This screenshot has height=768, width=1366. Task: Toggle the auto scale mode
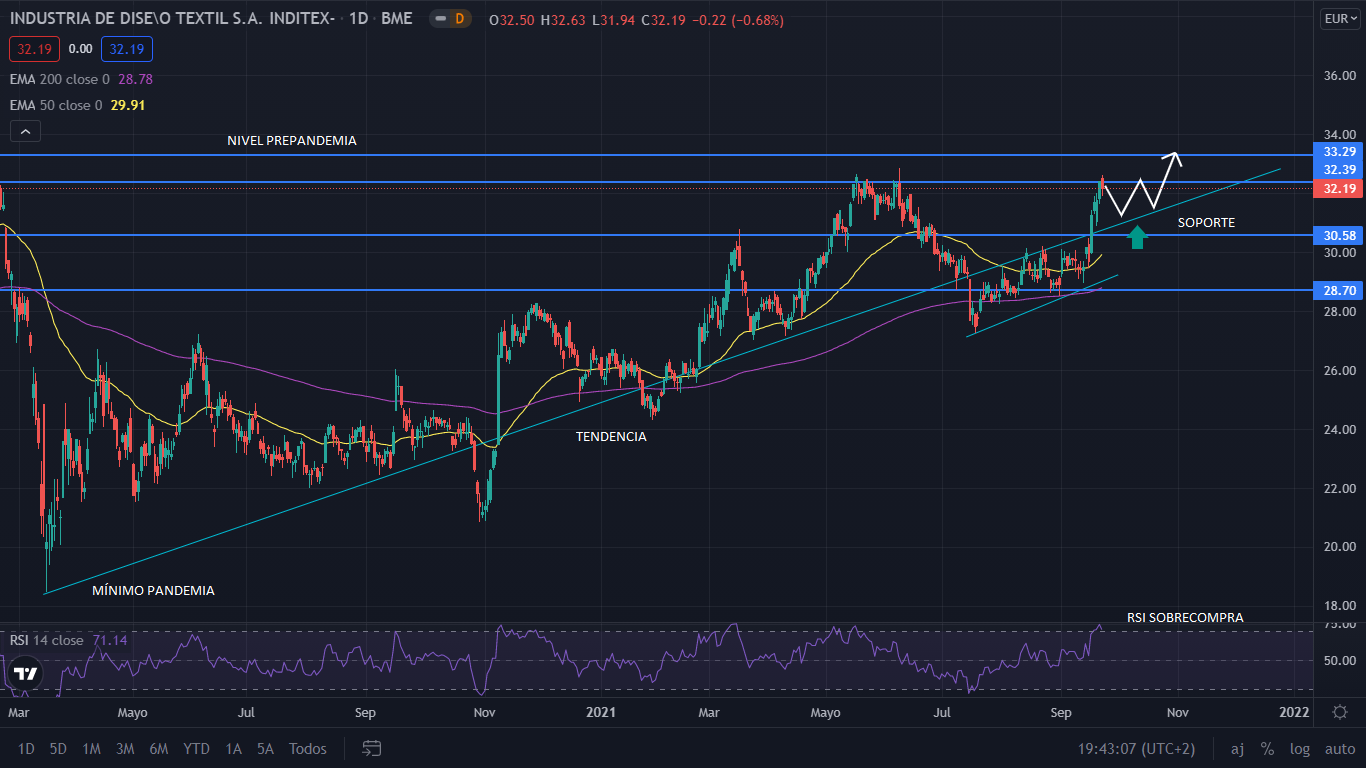(1339, 749)
